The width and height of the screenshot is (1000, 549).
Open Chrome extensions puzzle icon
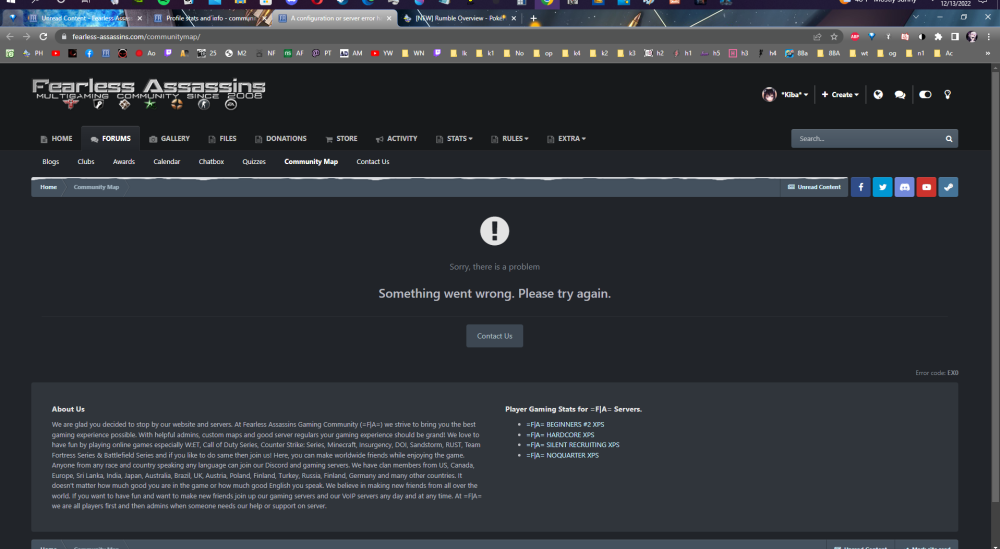(x=938, y=36)
